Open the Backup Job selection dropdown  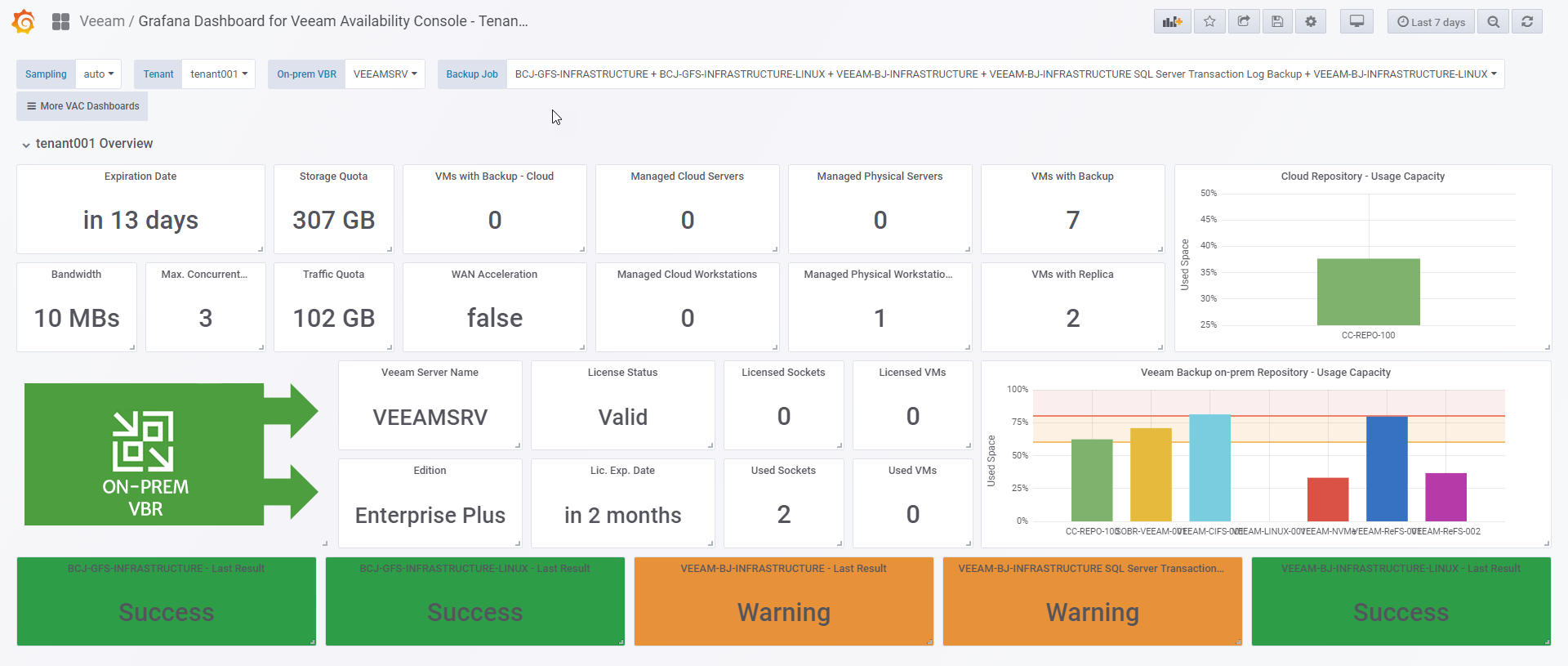point(1005,74)
